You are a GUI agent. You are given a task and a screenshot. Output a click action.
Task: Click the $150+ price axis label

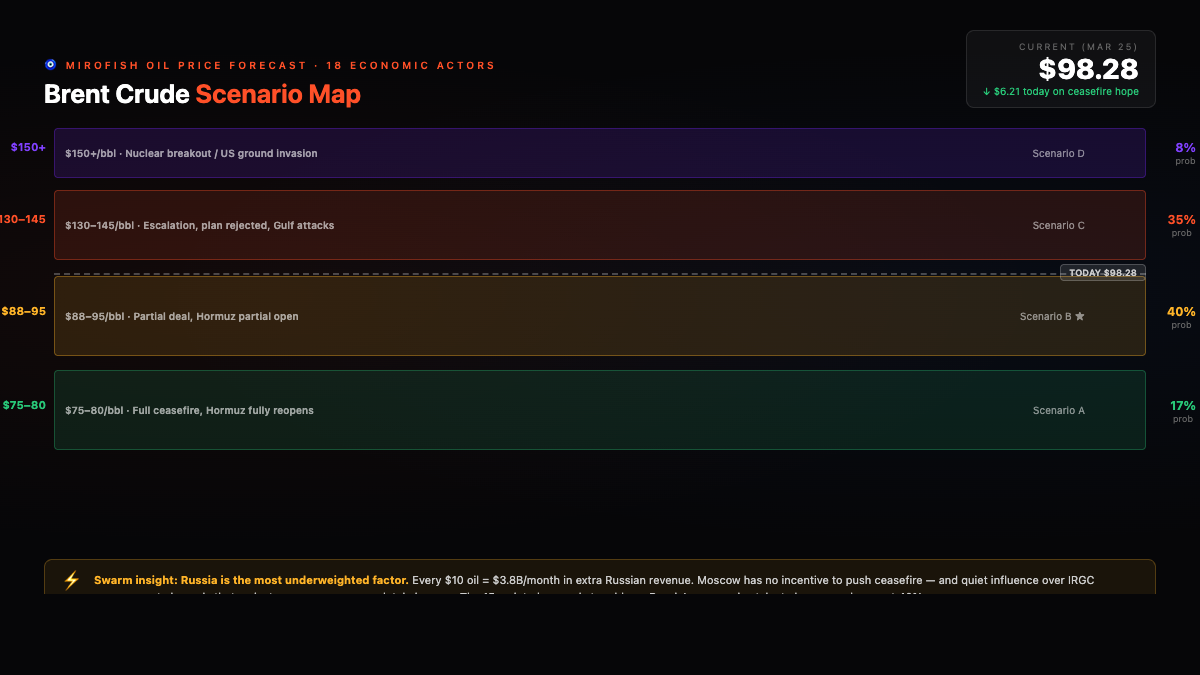click(28, 148)
